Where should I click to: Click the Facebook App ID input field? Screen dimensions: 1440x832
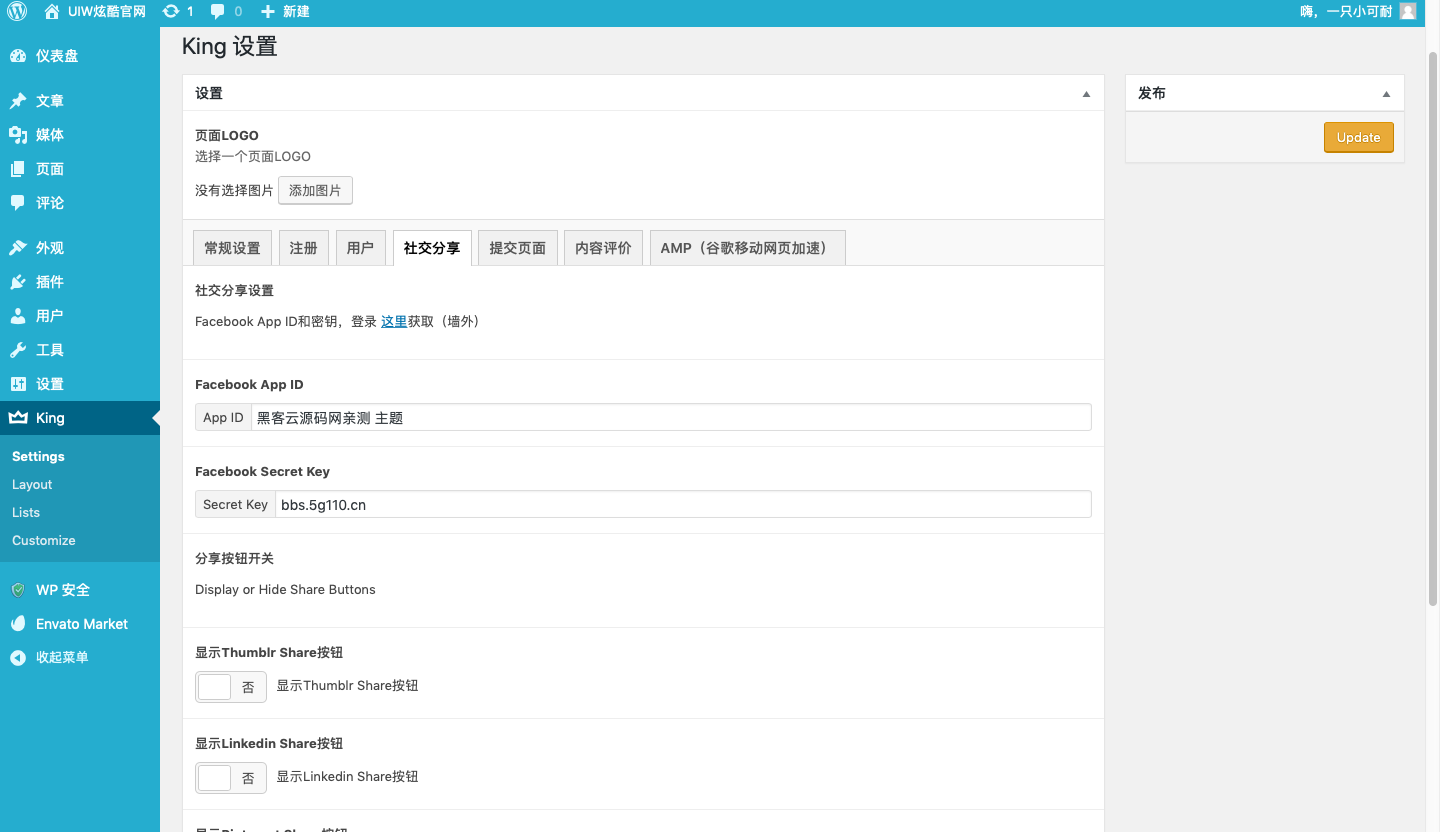point(670,418)
